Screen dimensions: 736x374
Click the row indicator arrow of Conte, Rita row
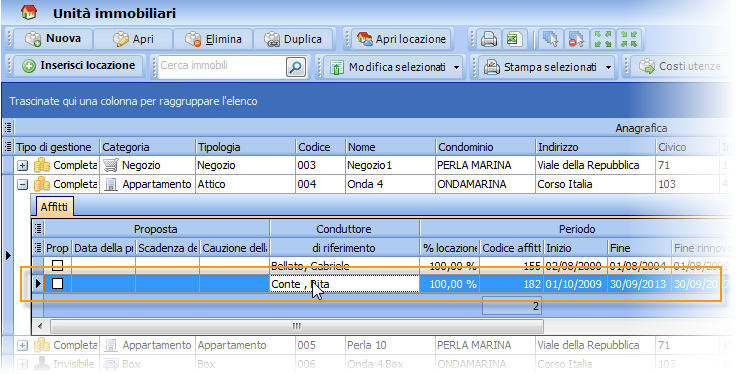pos(38,283)
